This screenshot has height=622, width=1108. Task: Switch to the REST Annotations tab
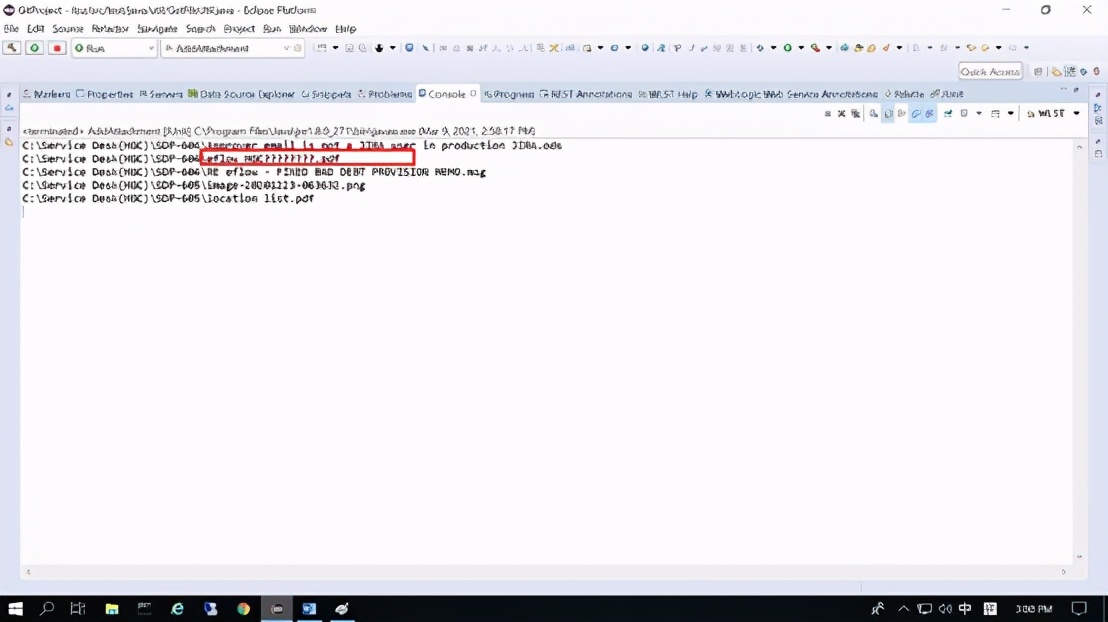(586, 94)
